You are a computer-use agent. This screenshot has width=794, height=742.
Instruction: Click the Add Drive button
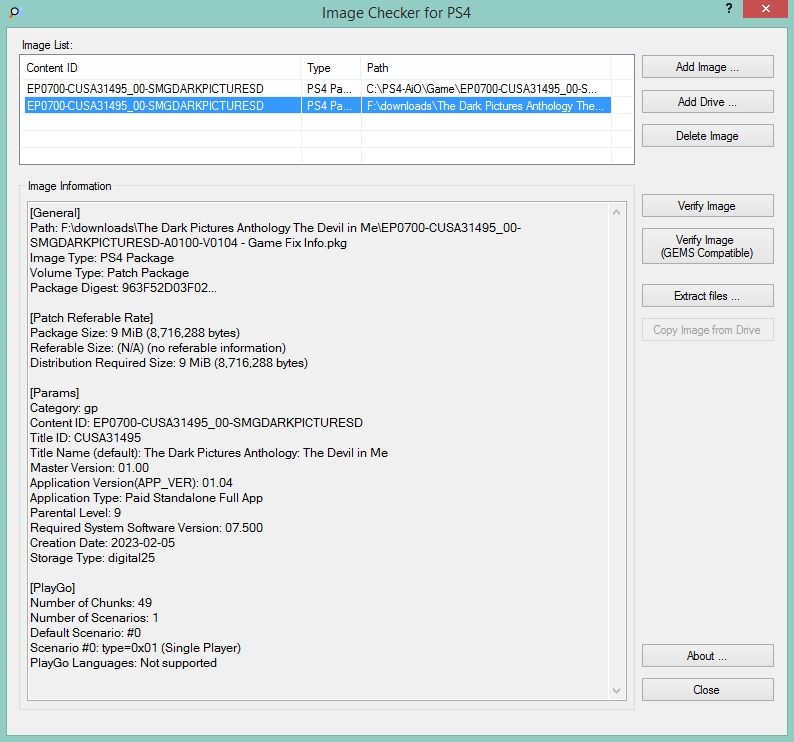(707, 102)
